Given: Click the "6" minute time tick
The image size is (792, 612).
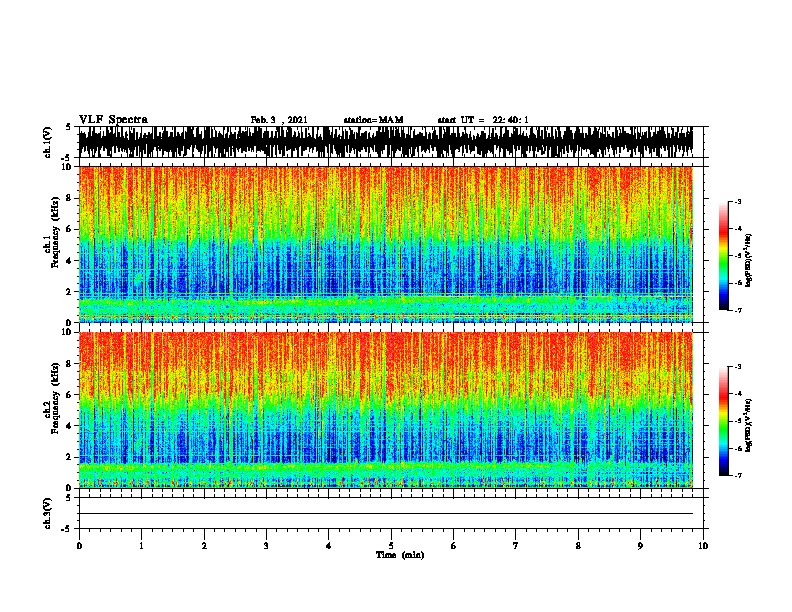Looking at the screenshot, I should pyautogui.click(x=454, y=546).
